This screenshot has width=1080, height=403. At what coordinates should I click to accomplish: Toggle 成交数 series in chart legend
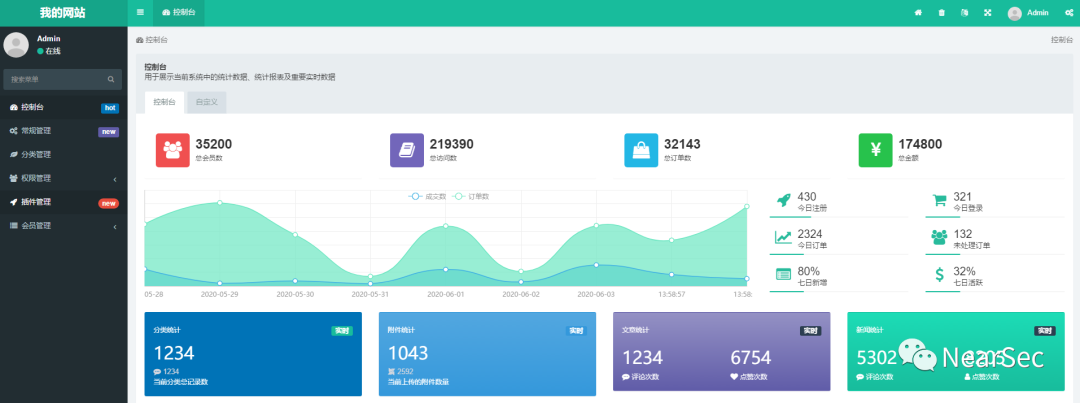click(x=428, y=196)
